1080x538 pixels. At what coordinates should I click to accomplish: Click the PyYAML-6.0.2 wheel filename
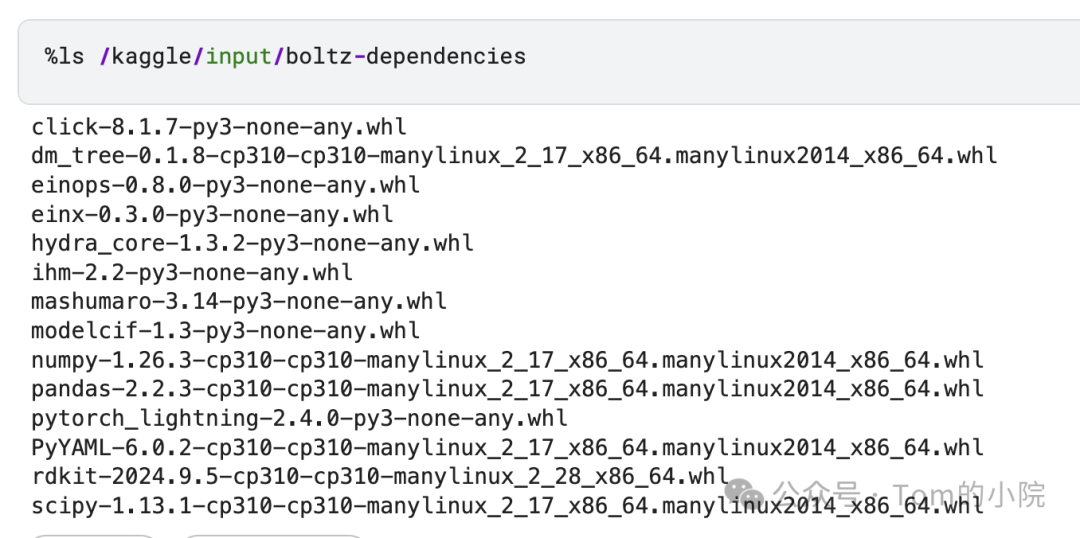click(x=508, y=447)
